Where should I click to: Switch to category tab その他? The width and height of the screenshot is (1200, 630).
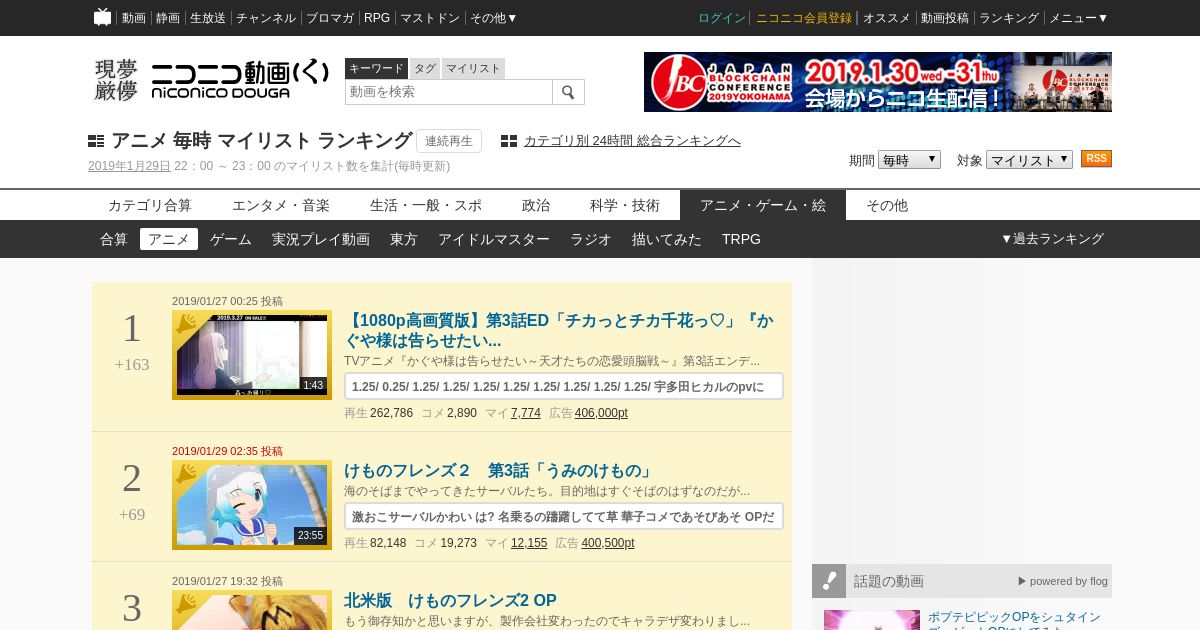click(887, 205)
